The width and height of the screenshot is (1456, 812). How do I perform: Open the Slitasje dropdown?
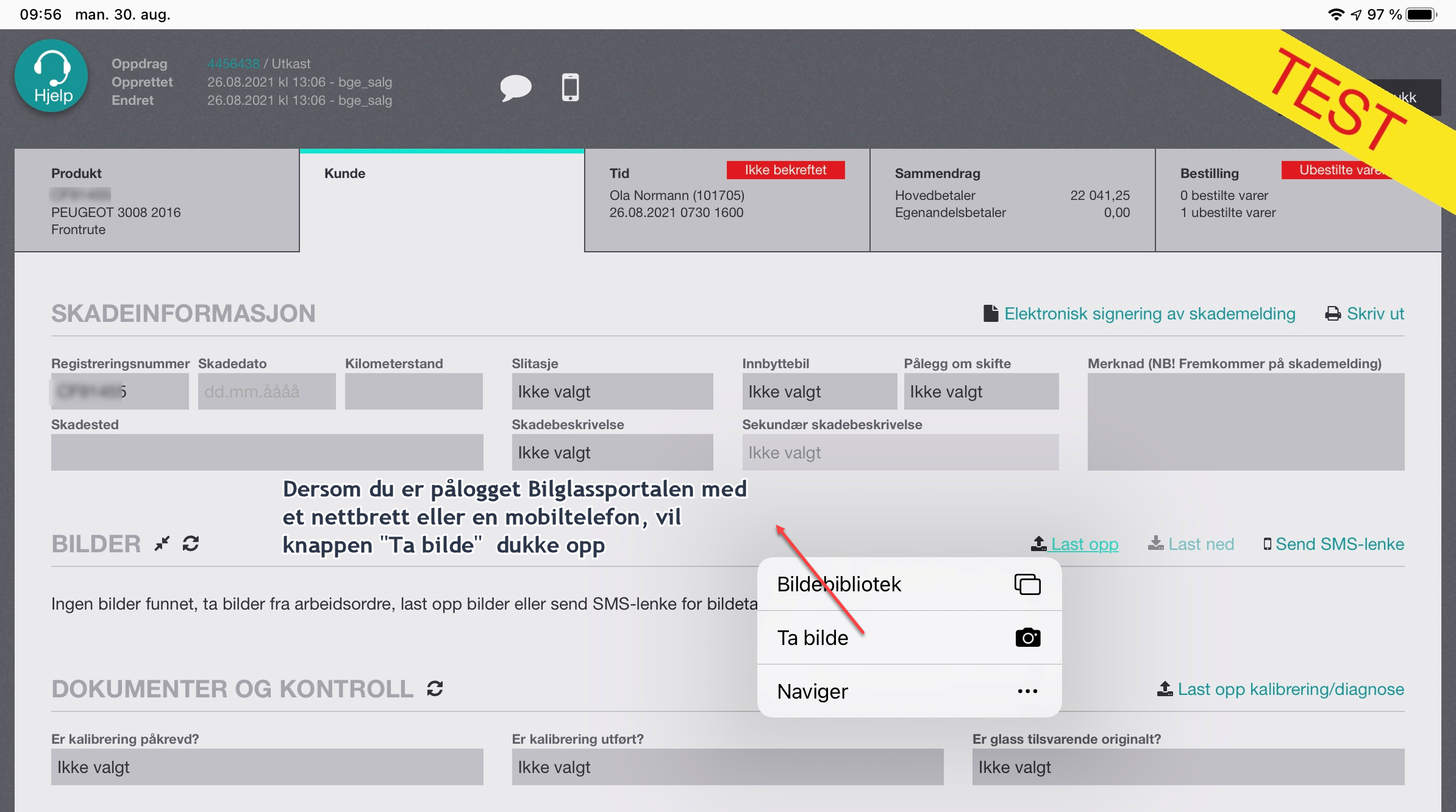(612, 391)
